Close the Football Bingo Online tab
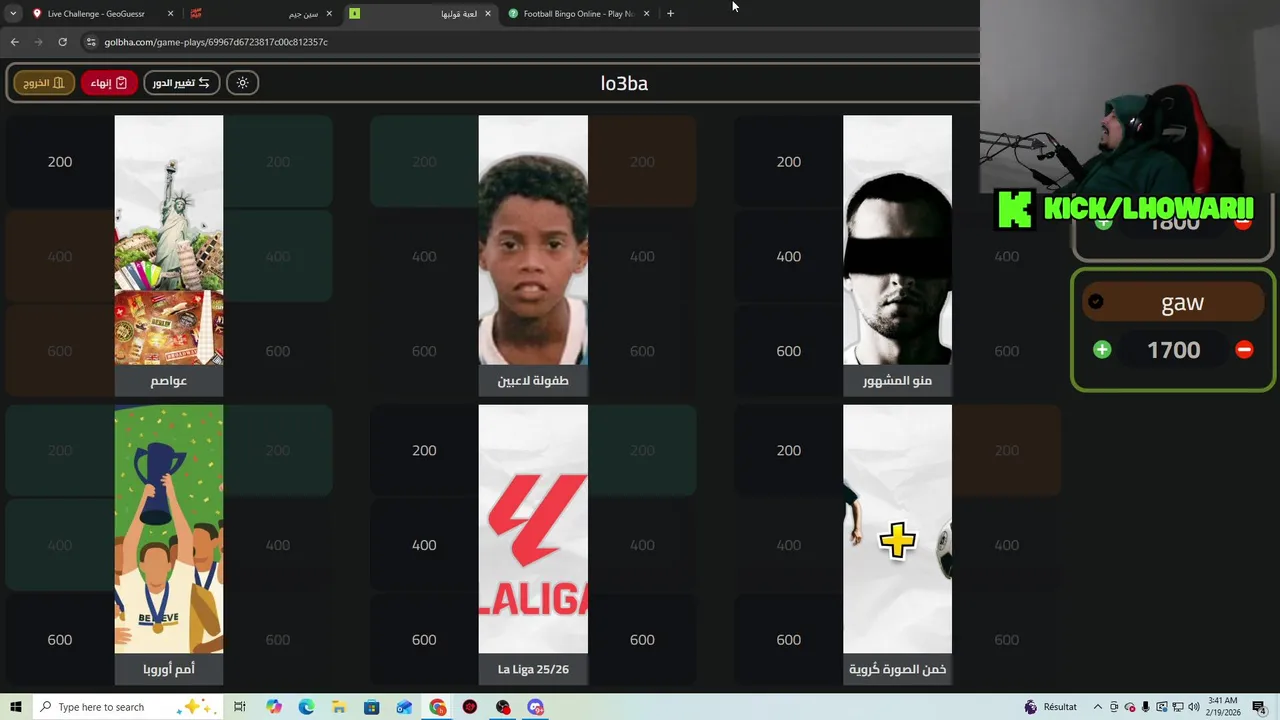This screenshot has width=1280, height=720. tap(646, 14)
